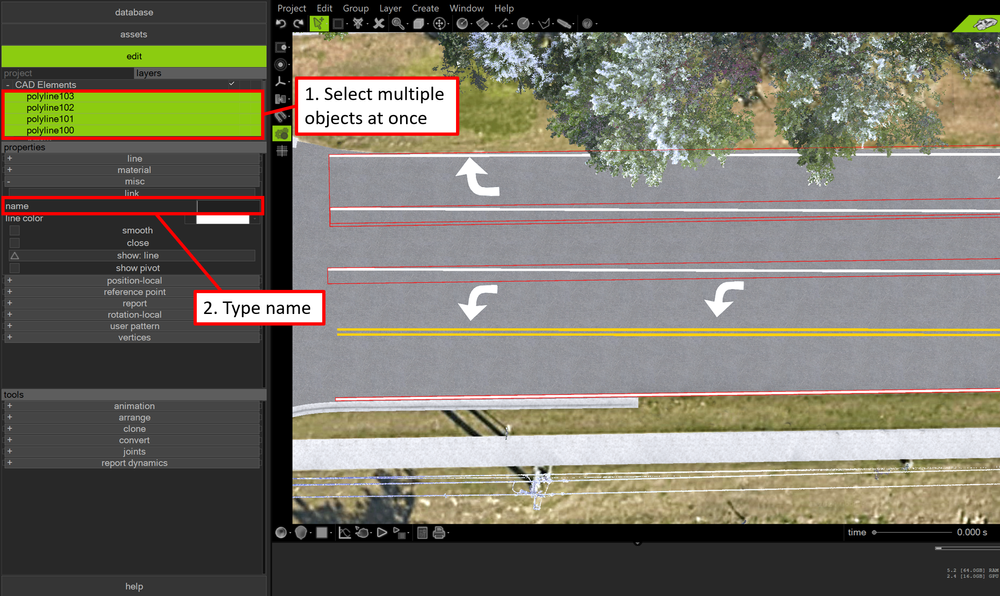Click the printer icon in bottom toolbar
The width and height of the screenshot is (1000, 596).
point(439,532)
